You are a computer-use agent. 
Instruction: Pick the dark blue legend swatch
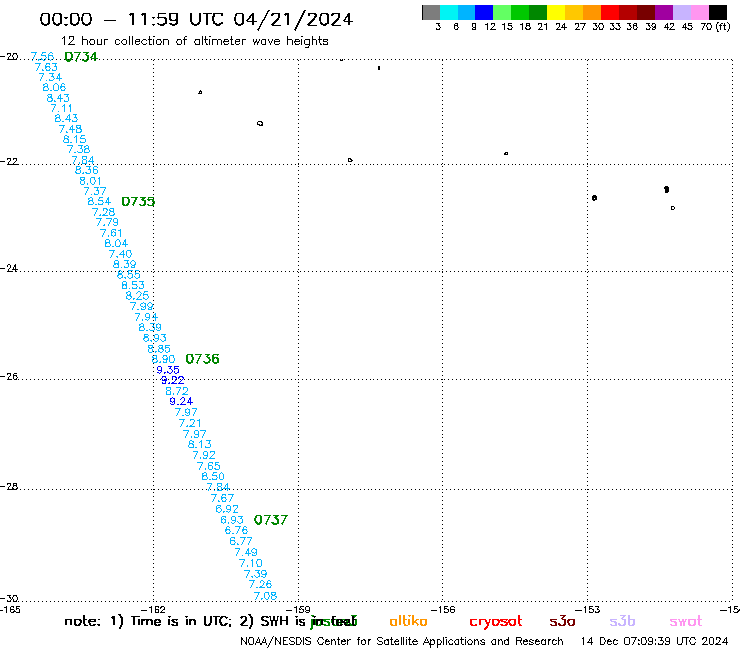click(484, 12)
